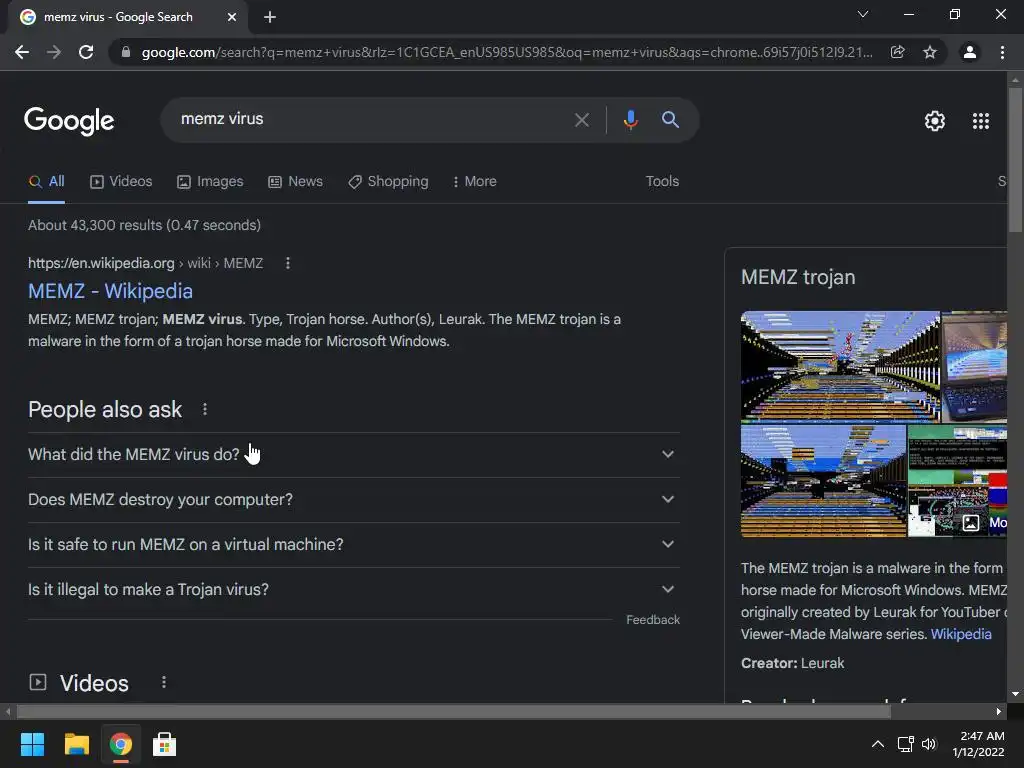Open Google quick settings gear
The image size is (1024, 768).
pyautogui.click(x=935, y=121)
